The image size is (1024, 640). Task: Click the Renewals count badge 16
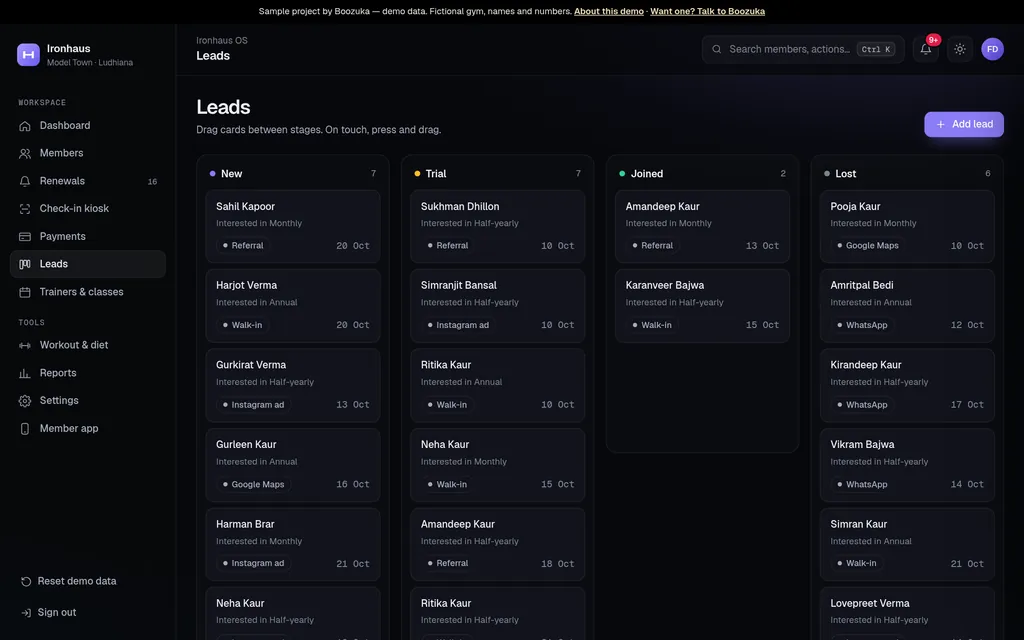tap(152, 182)
